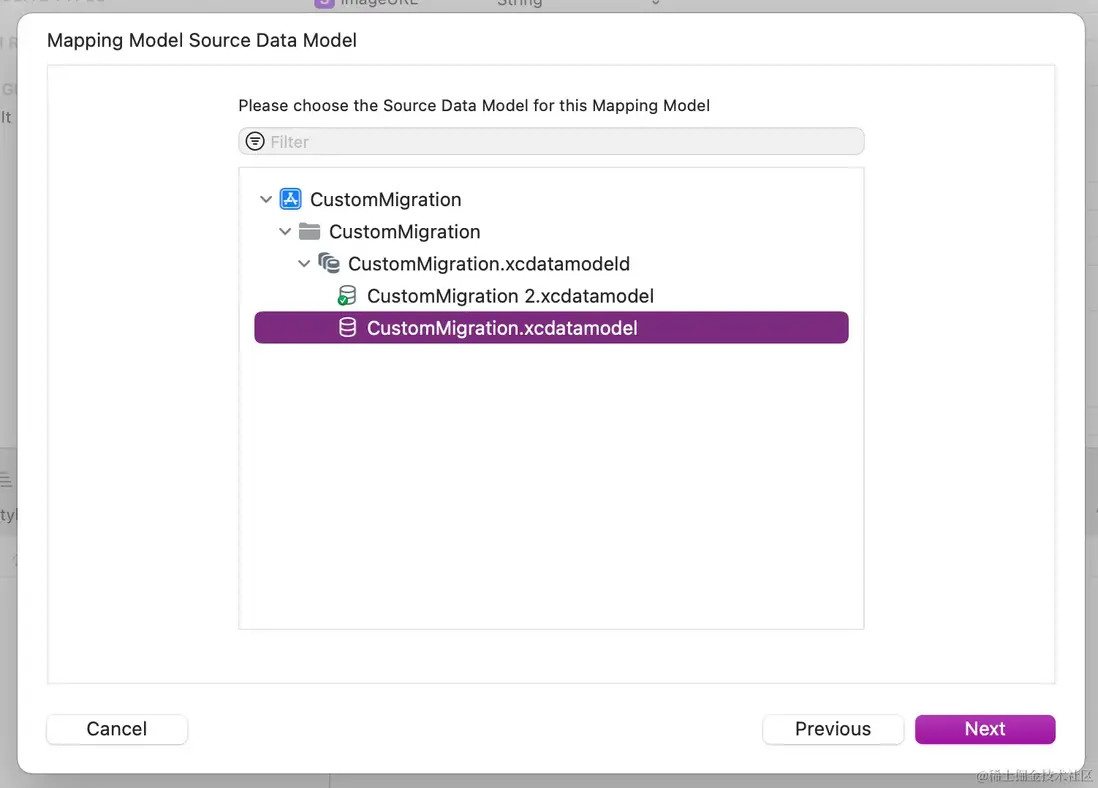
Task: Cancel the mapping model dialog
Action: (117, 729)
